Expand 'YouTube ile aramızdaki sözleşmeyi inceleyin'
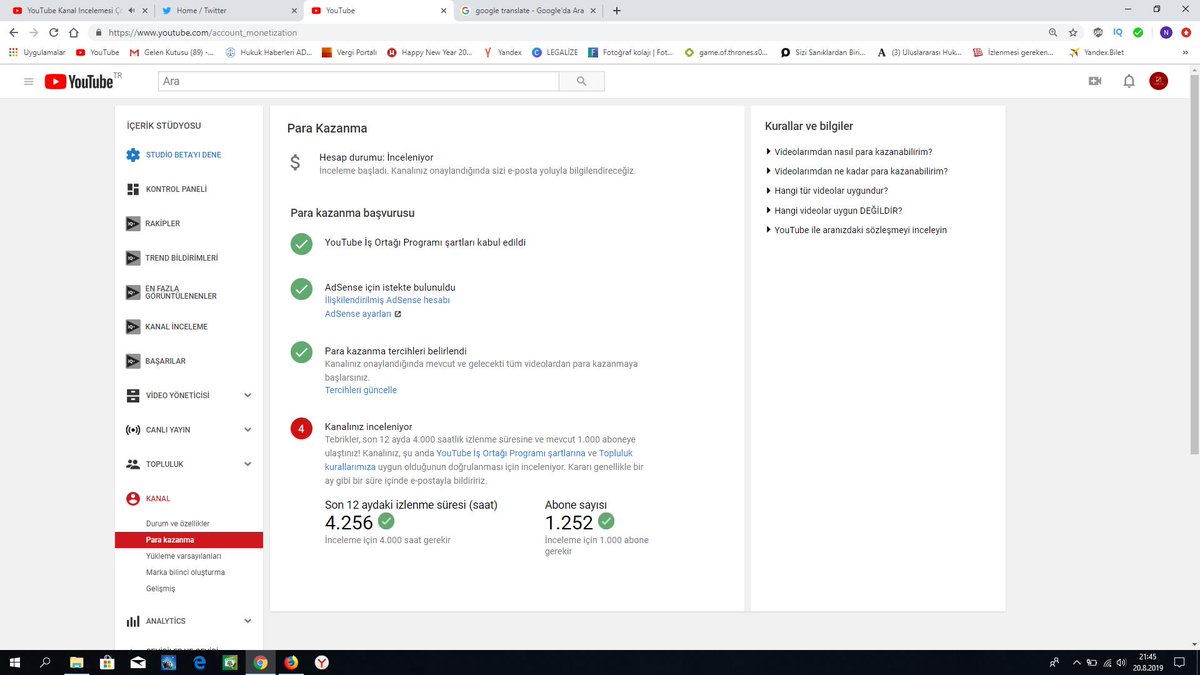 coord(856,229)
